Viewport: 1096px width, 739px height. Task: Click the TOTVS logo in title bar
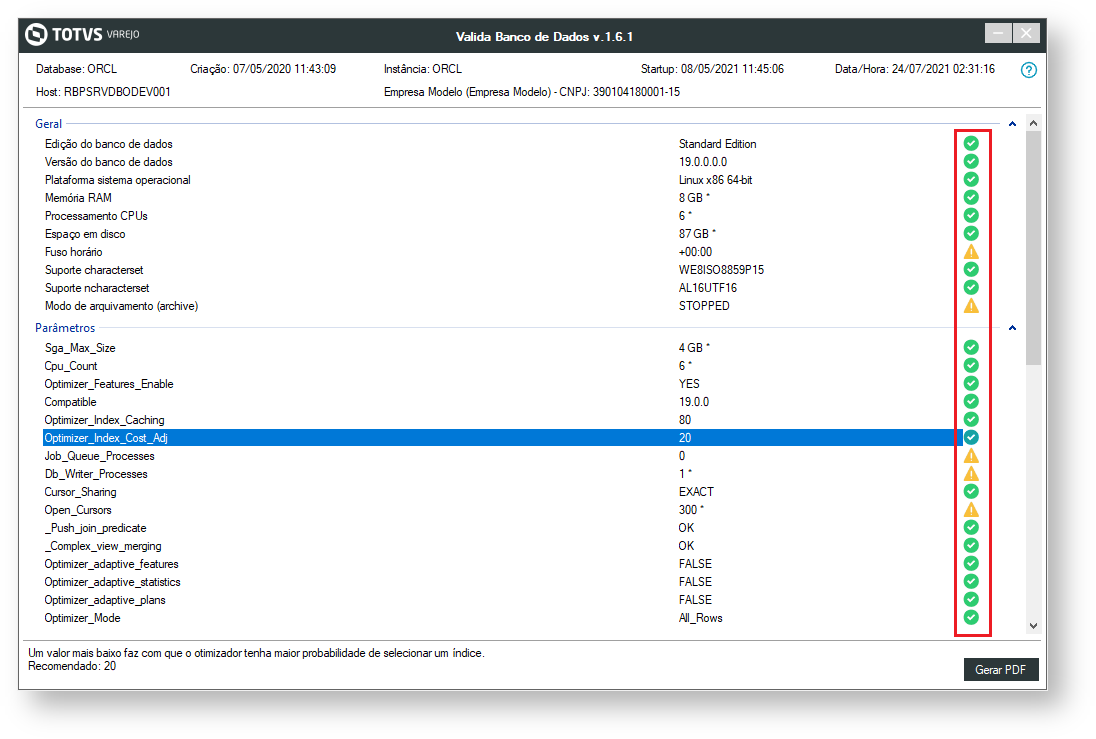click(x=82, y=34)
